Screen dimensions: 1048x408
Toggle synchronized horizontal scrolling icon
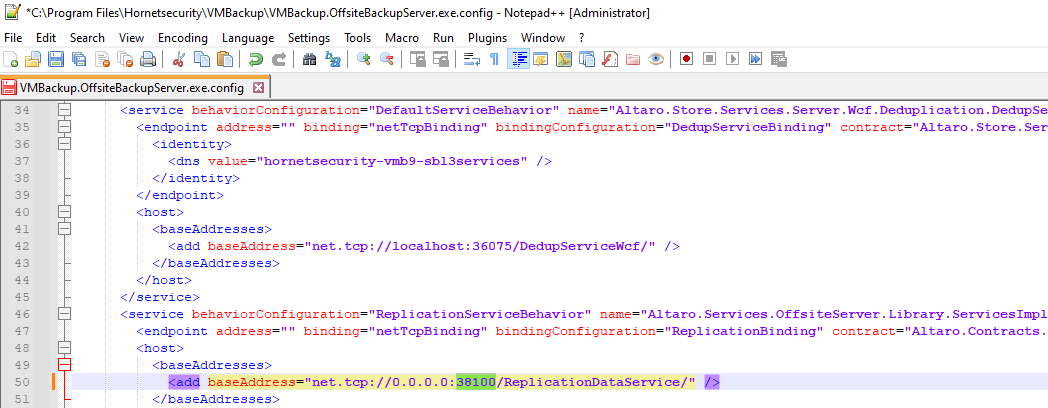point(440,60)
